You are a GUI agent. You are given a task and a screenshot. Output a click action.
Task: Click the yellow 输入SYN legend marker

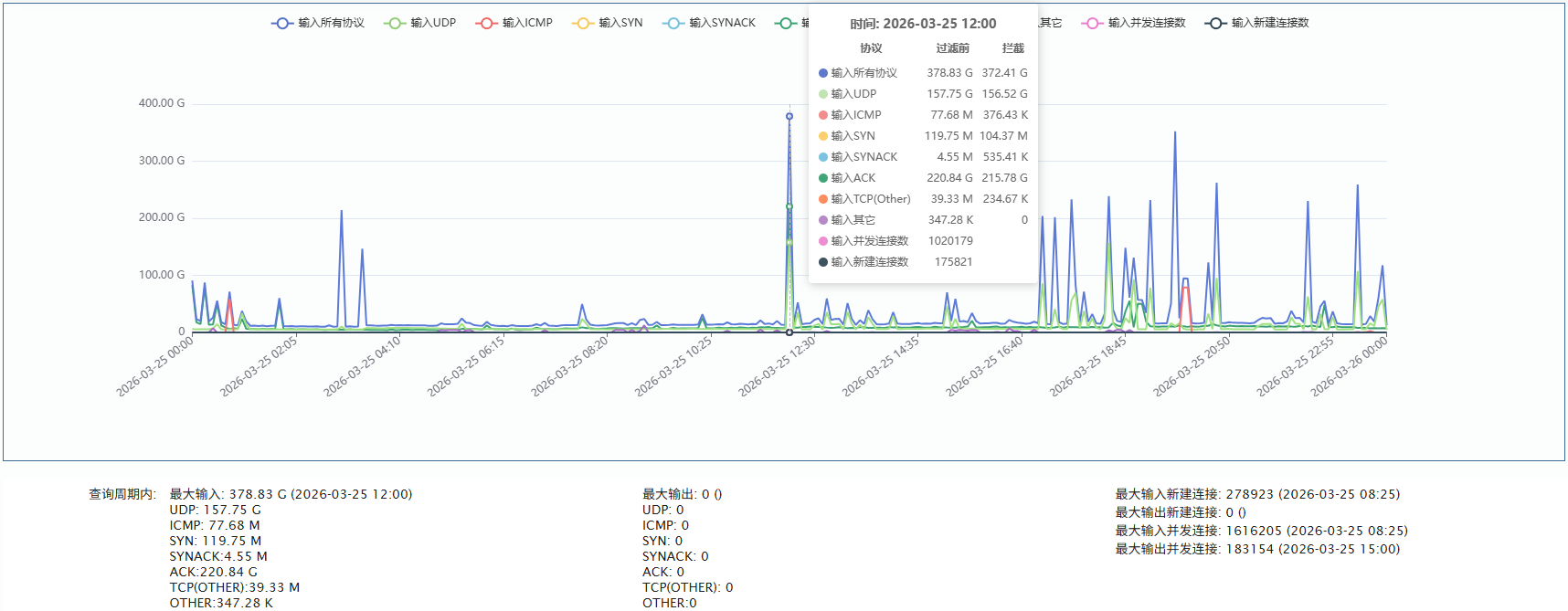[x=582, y=23]
